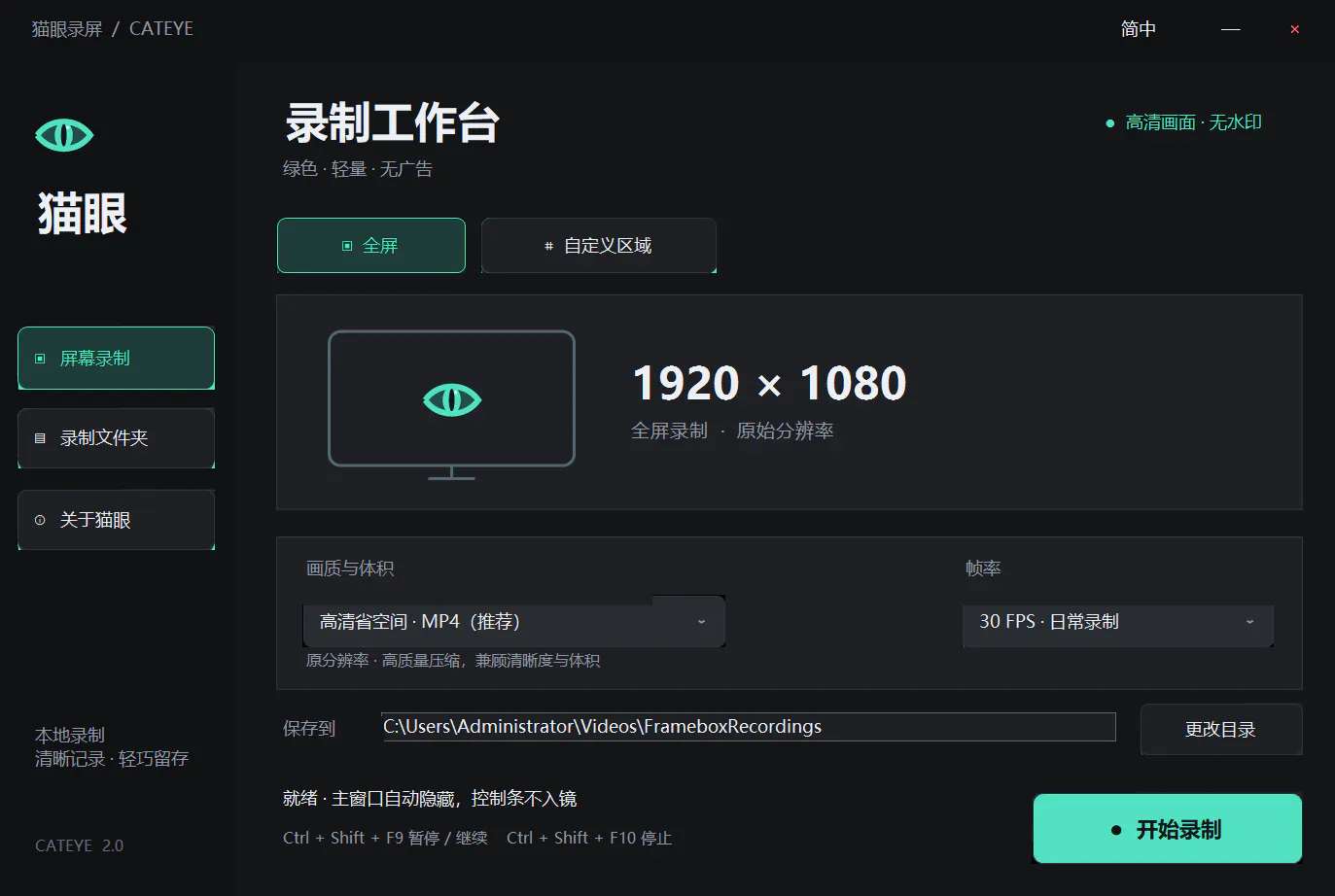
Task: Click the 全屏录制 · 原始分辨率 caption
Action: (x=732, y=431)
